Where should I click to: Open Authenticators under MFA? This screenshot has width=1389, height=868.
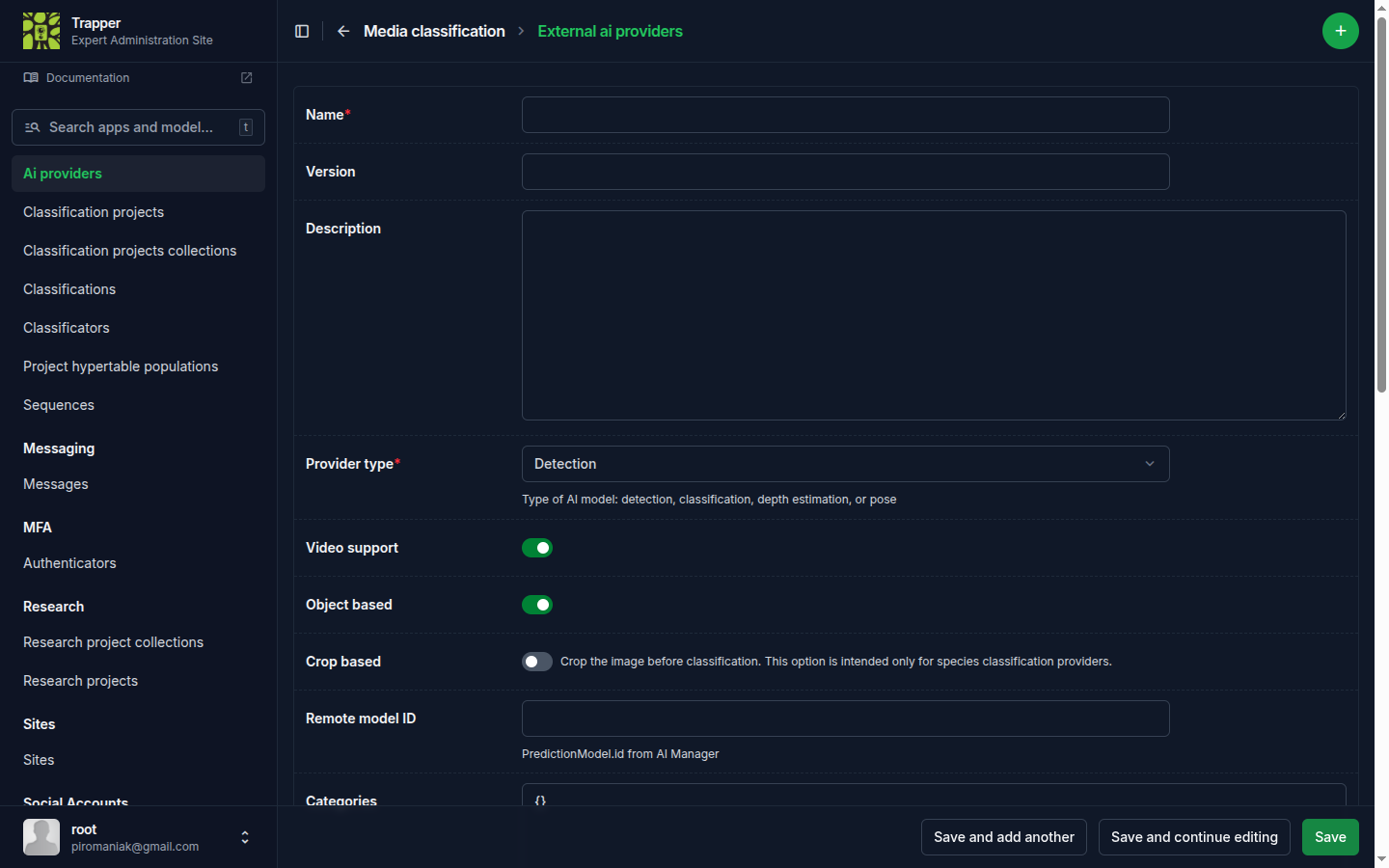tap(138, 563)
